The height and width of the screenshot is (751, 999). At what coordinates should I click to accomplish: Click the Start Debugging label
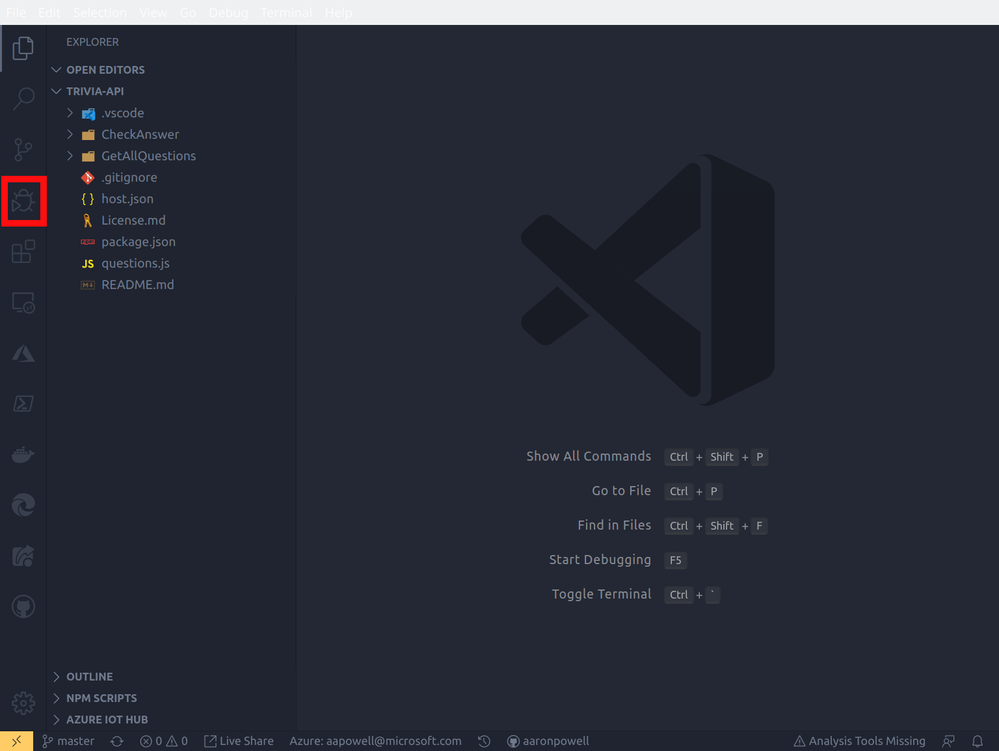600,560
